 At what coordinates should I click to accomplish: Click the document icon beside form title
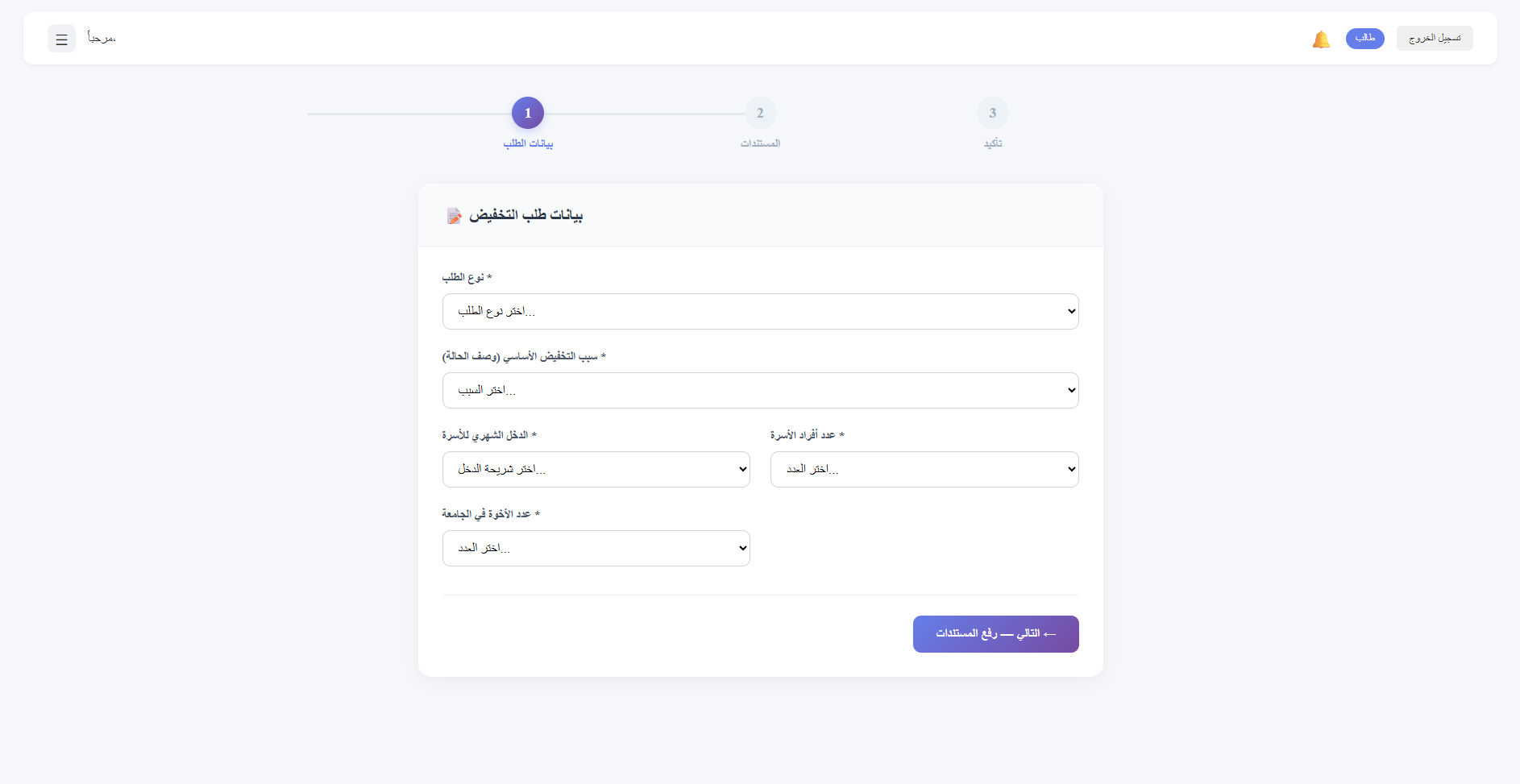tap(454, 215)
